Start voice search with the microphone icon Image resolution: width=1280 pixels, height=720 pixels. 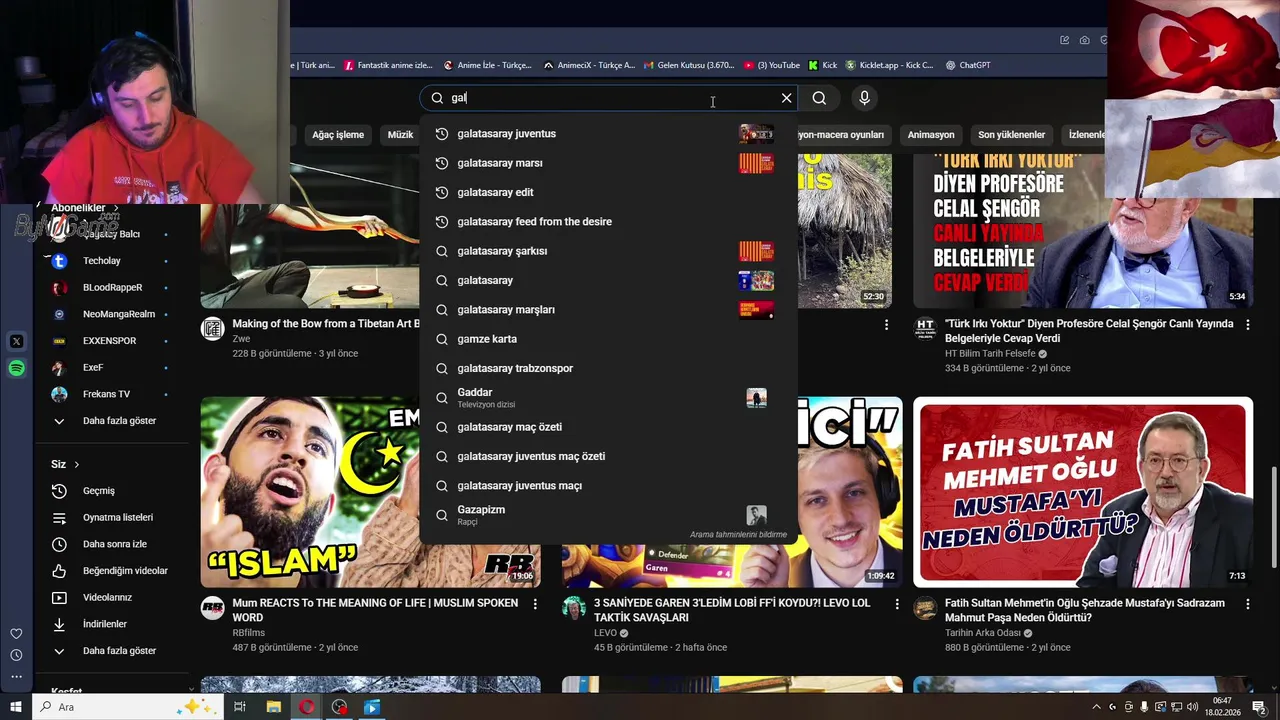[x=864, y=98]
